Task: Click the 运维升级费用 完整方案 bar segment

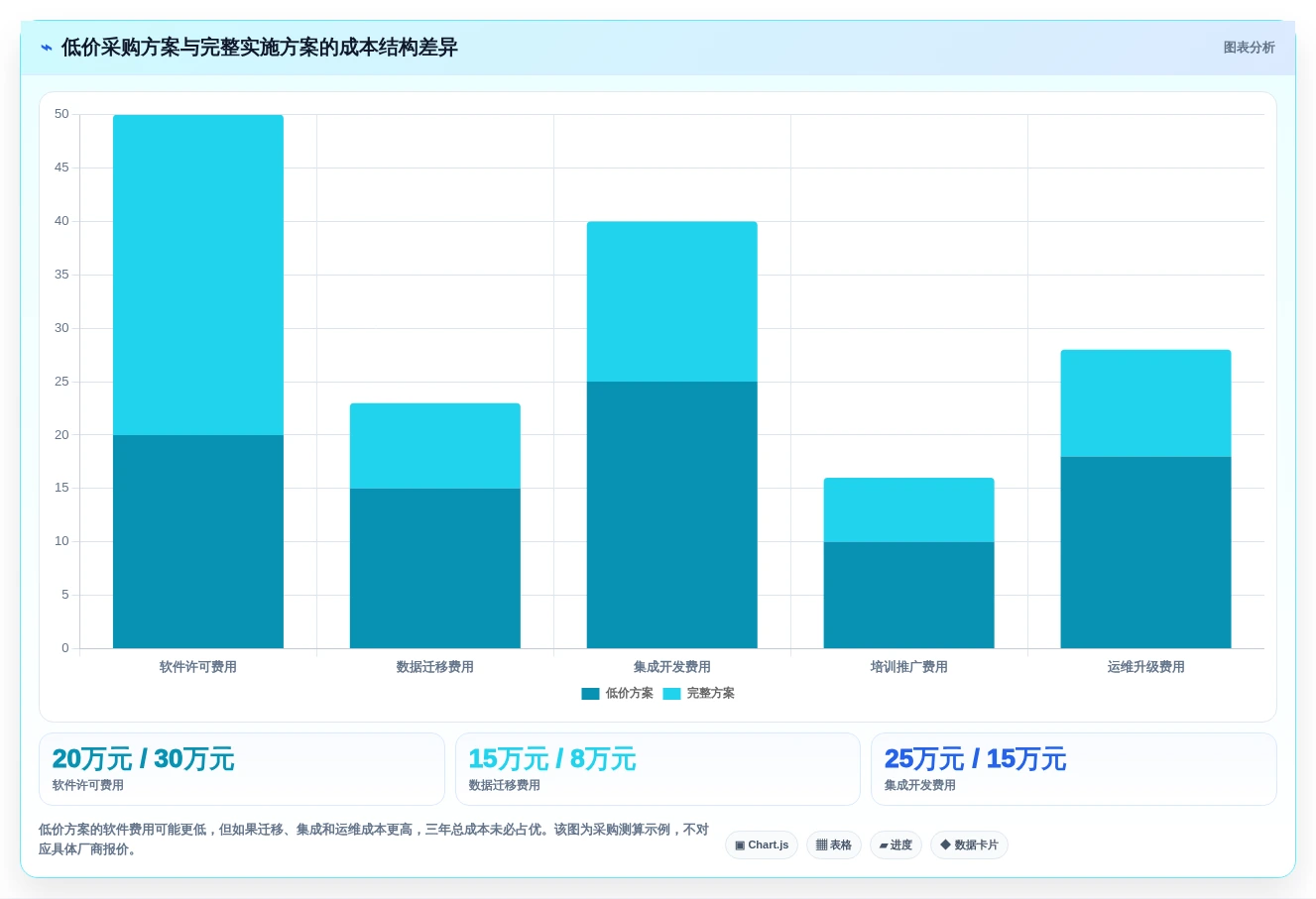Action: [1146, 403]
